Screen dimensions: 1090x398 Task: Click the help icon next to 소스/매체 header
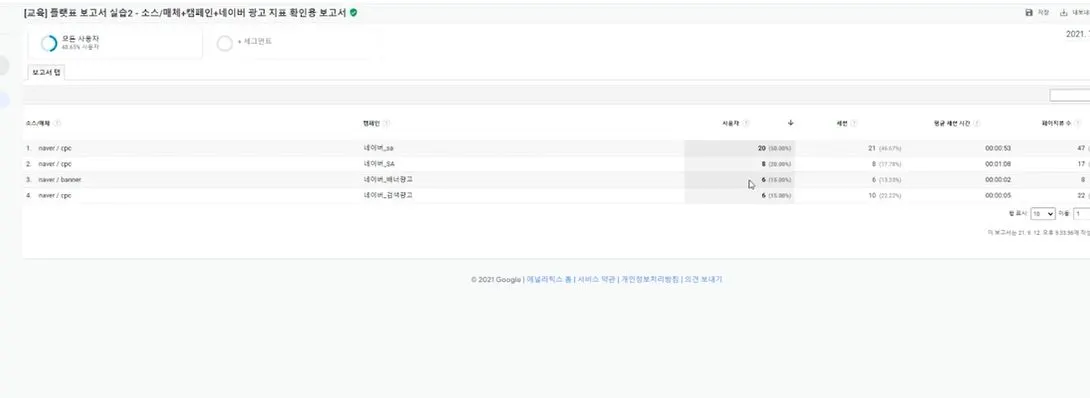[x=58, y=123]
